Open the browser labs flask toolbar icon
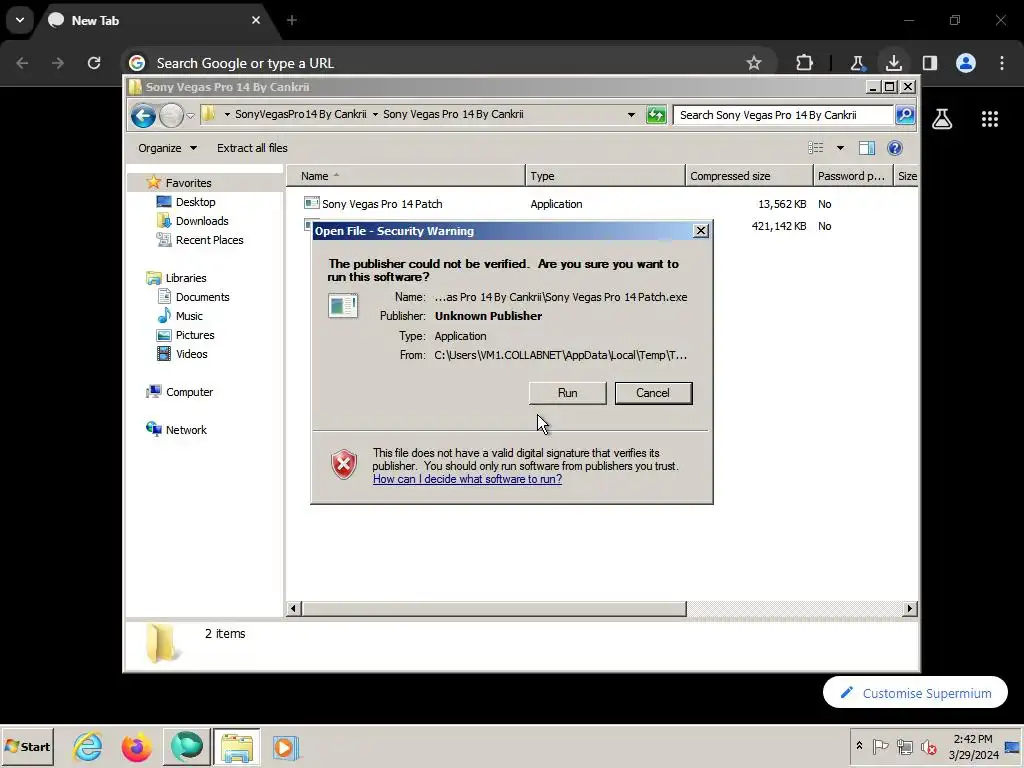 coord(857,63)
